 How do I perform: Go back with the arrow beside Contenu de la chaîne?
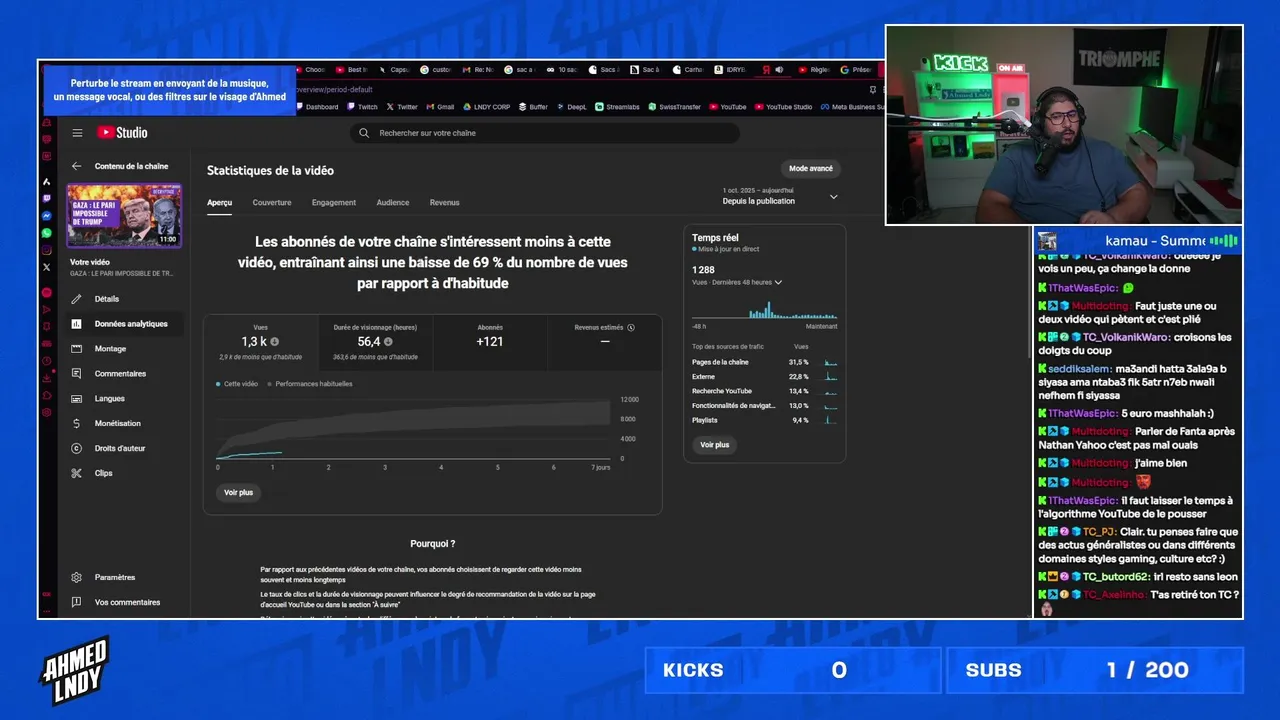click(76, 166)
